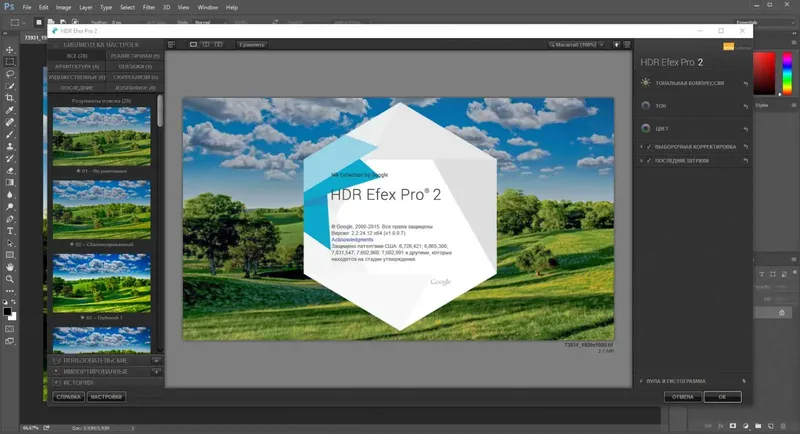
Task: Select the Pen tool
Action: pyautogui.click(x=10, y=219)
